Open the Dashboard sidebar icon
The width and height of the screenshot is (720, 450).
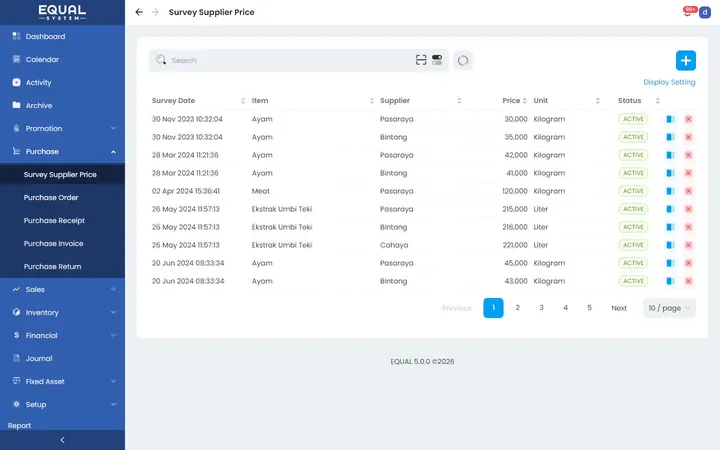16,36
